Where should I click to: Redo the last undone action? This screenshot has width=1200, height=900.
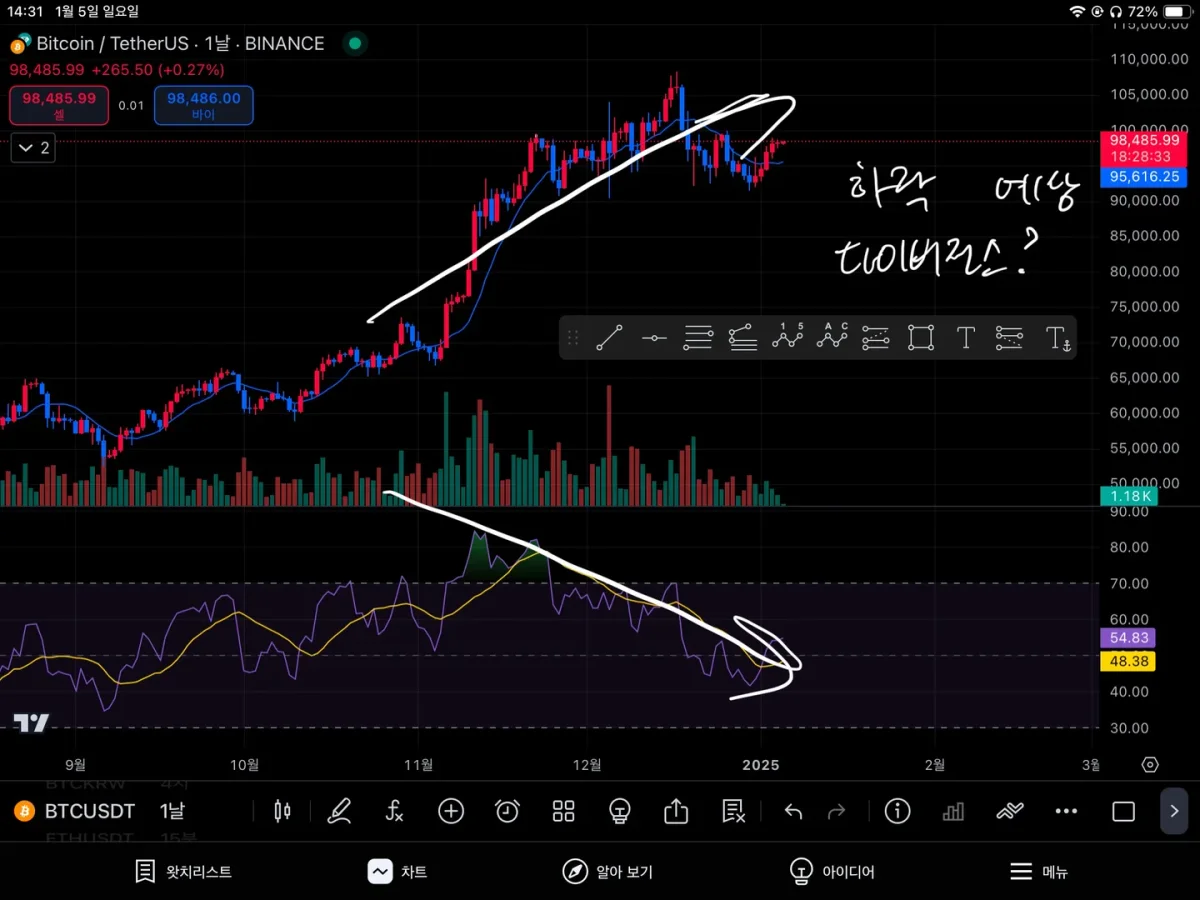tap(837, 811)
